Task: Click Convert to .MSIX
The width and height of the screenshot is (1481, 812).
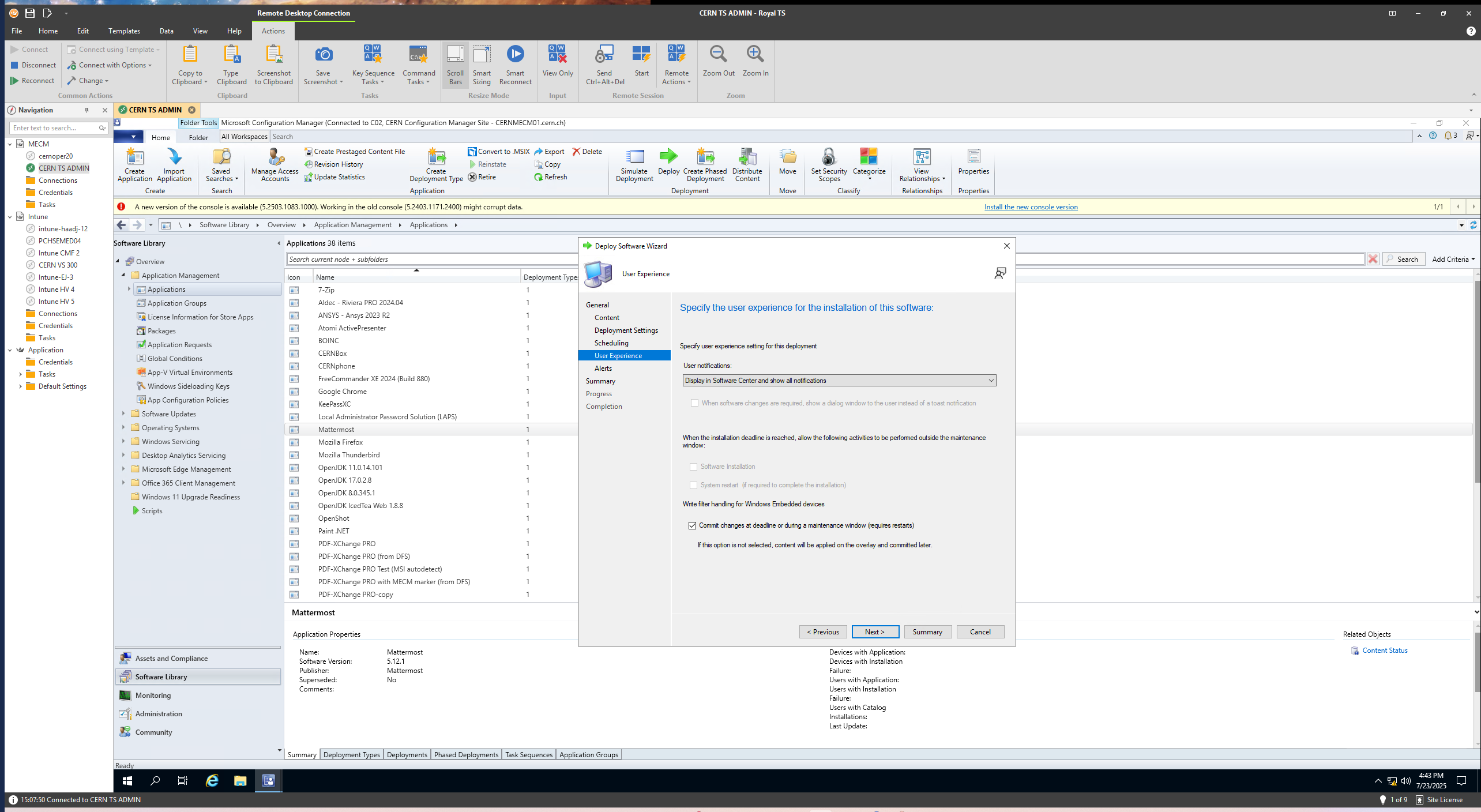Action: [499, 152]
